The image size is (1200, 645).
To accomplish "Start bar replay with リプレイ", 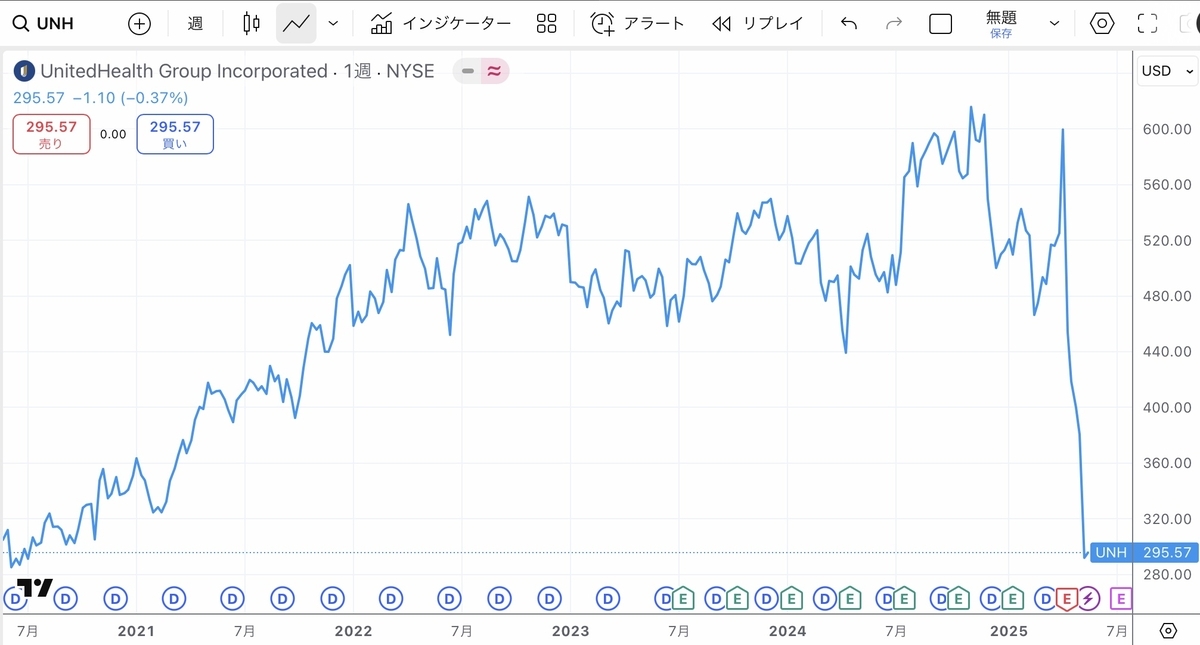I will click(757, 23).
